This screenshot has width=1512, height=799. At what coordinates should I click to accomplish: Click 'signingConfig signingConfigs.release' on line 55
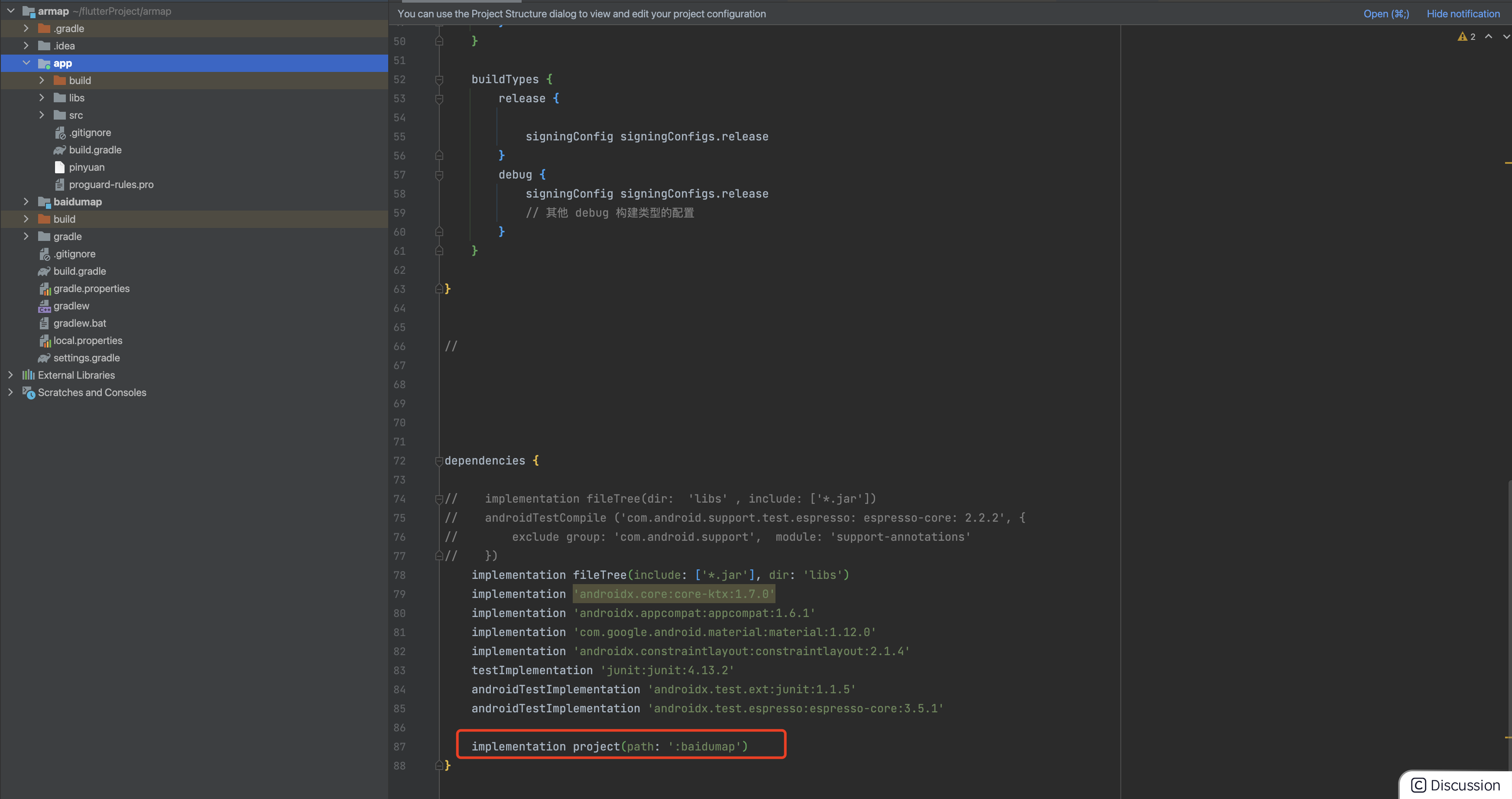tap(647, 136)
